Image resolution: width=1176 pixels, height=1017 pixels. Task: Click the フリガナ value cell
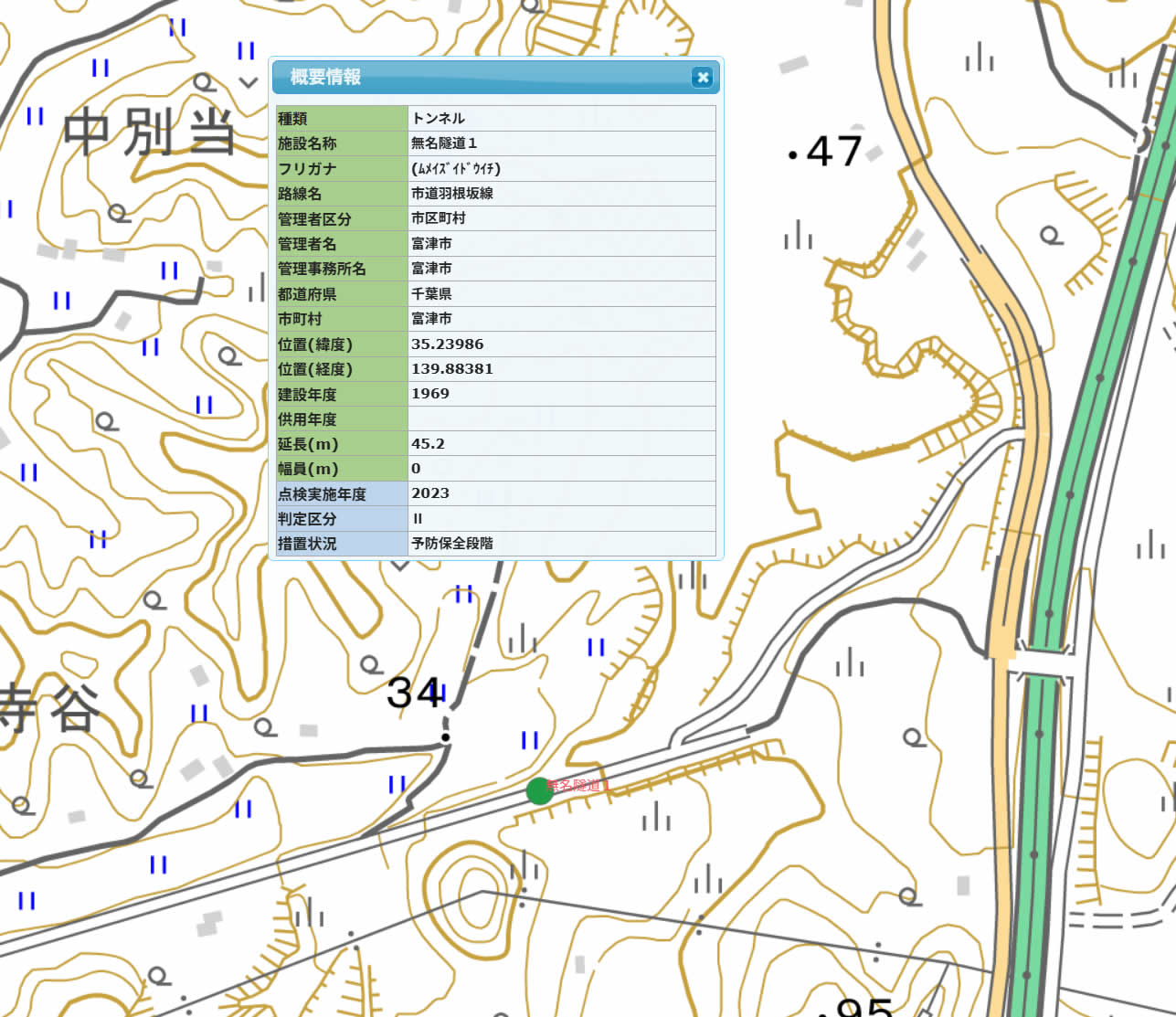456,169
